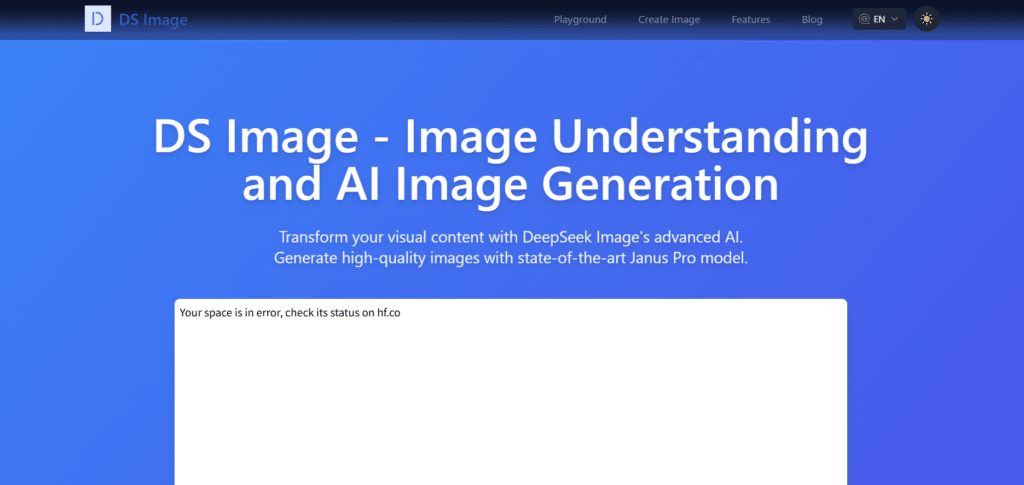Click the DS Image logo icon
This screenshot has height=485, width=1024.
pos(98,19)
